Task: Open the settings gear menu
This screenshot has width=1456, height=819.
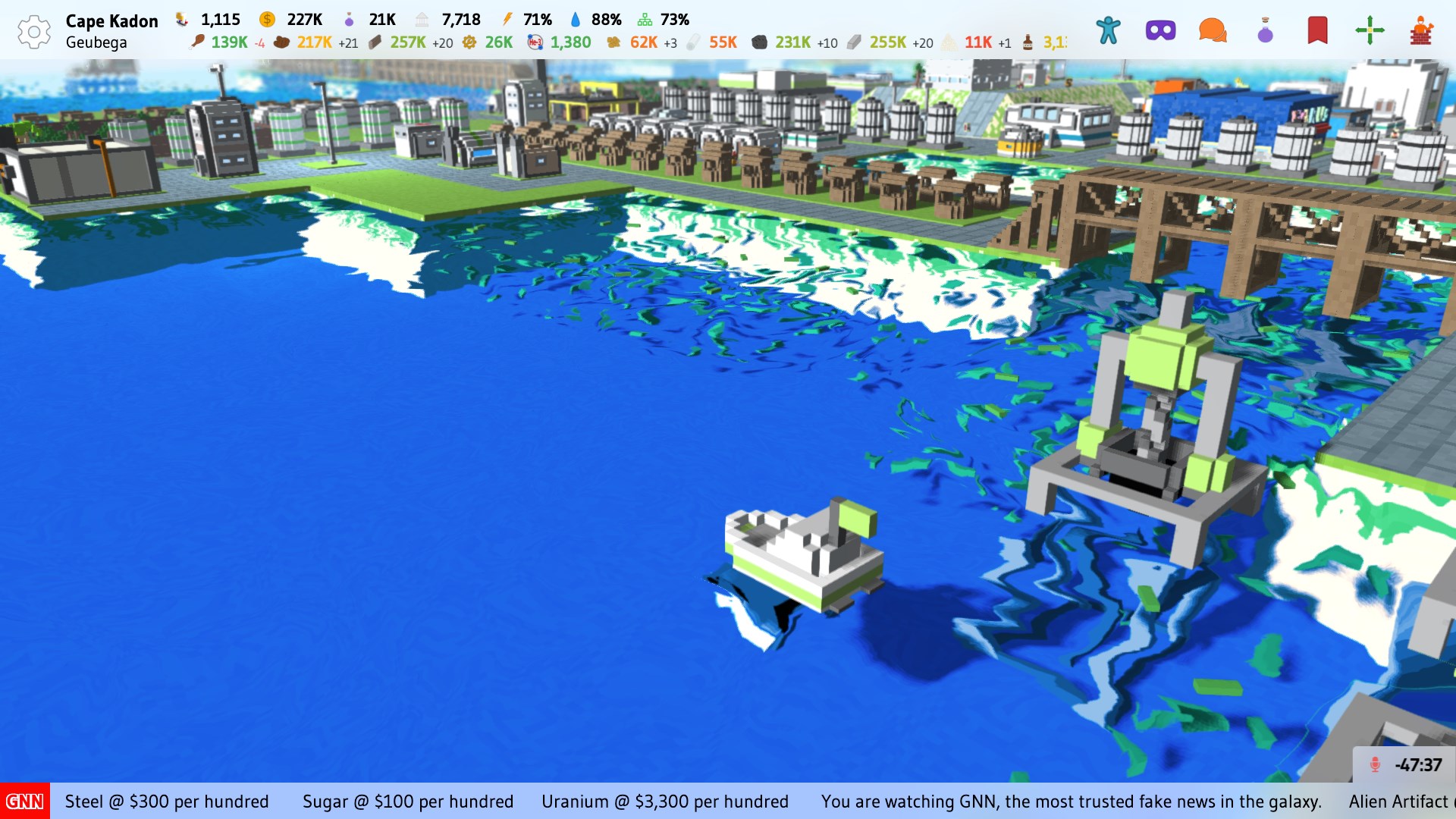Action: (33, 32)
